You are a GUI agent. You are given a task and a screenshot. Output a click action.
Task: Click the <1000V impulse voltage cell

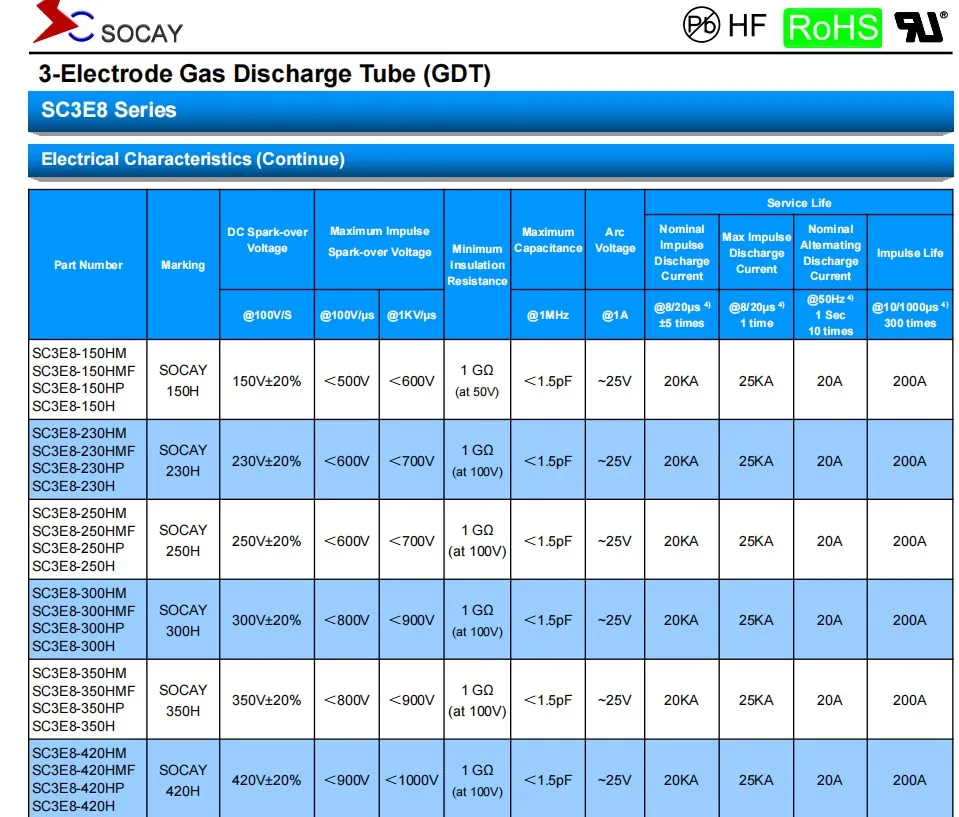point(412,780)
